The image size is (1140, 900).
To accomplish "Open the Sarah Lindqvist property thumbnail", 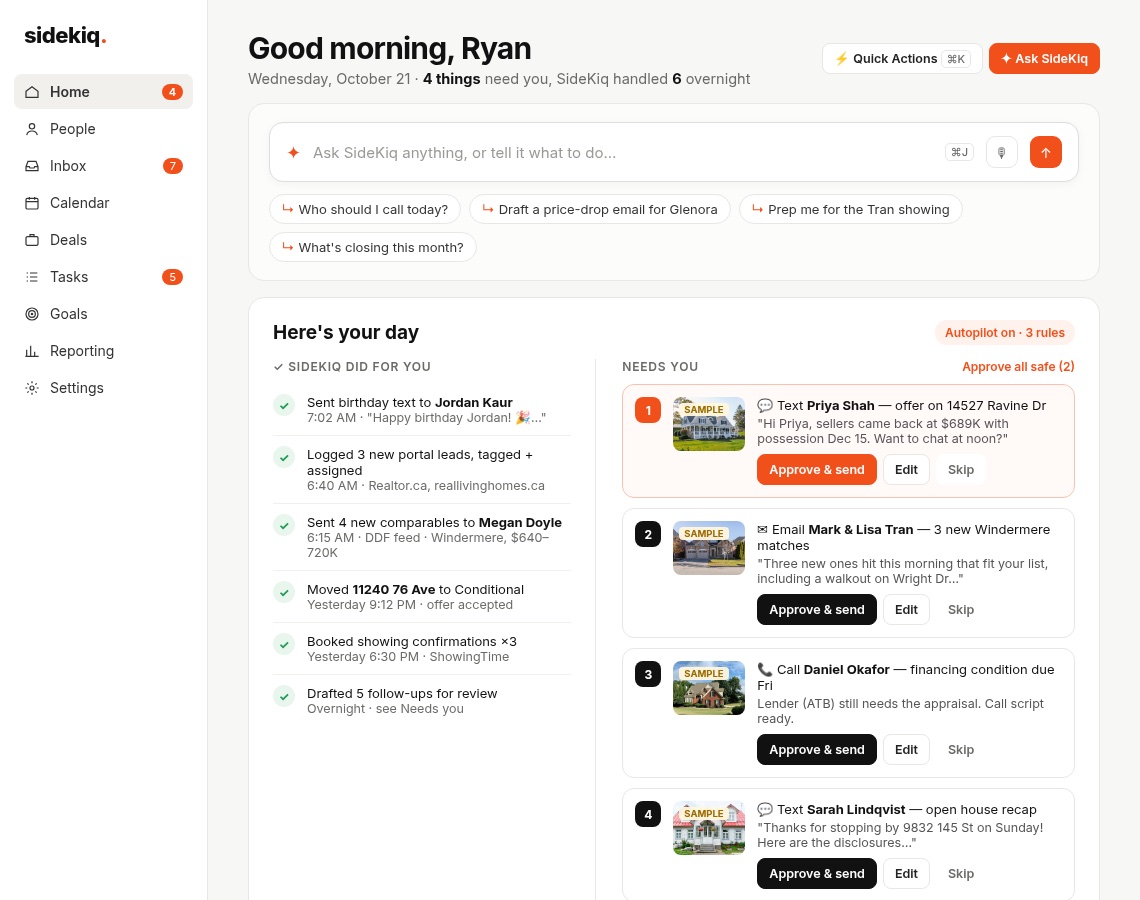I will click(x=709, y=828).
